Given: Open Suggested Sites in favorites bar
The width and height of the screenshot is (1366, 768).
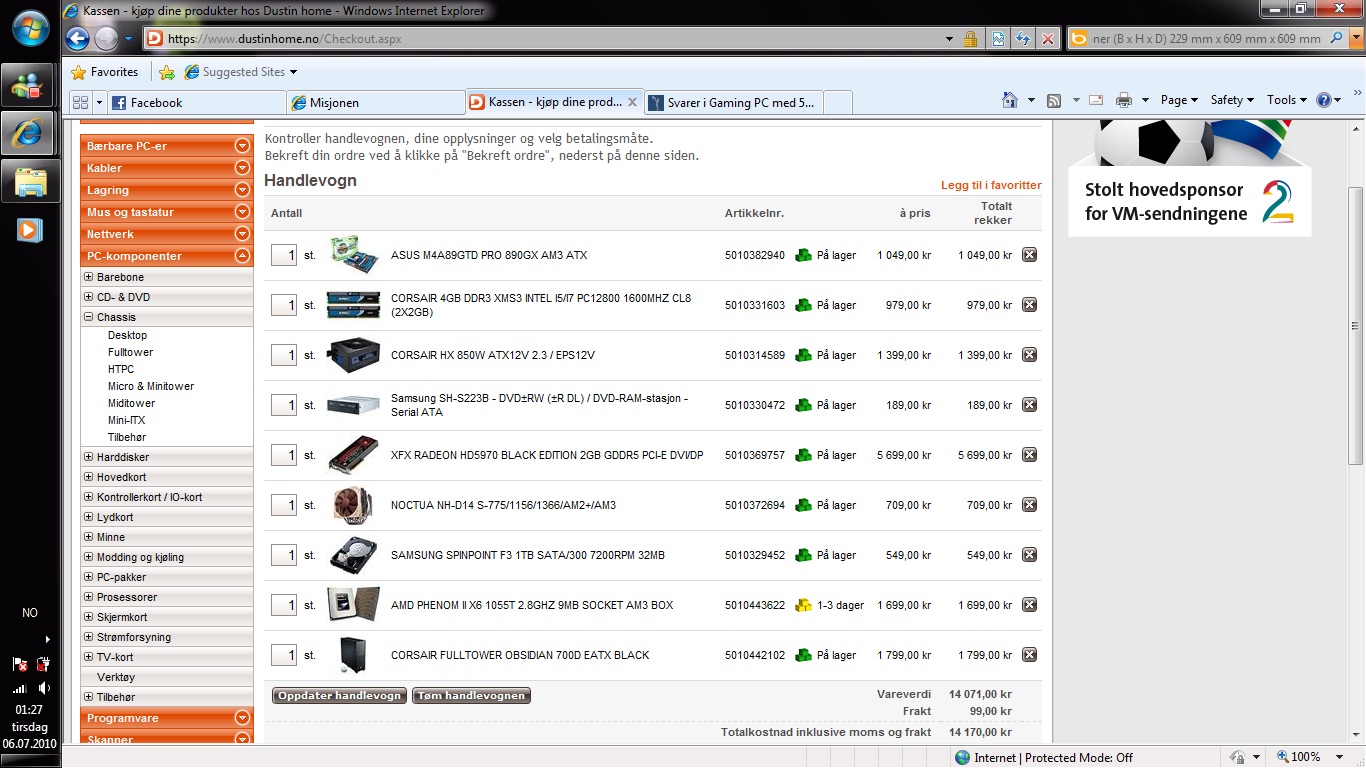Looking at the screenshot, I should click(x=241, y=72).
